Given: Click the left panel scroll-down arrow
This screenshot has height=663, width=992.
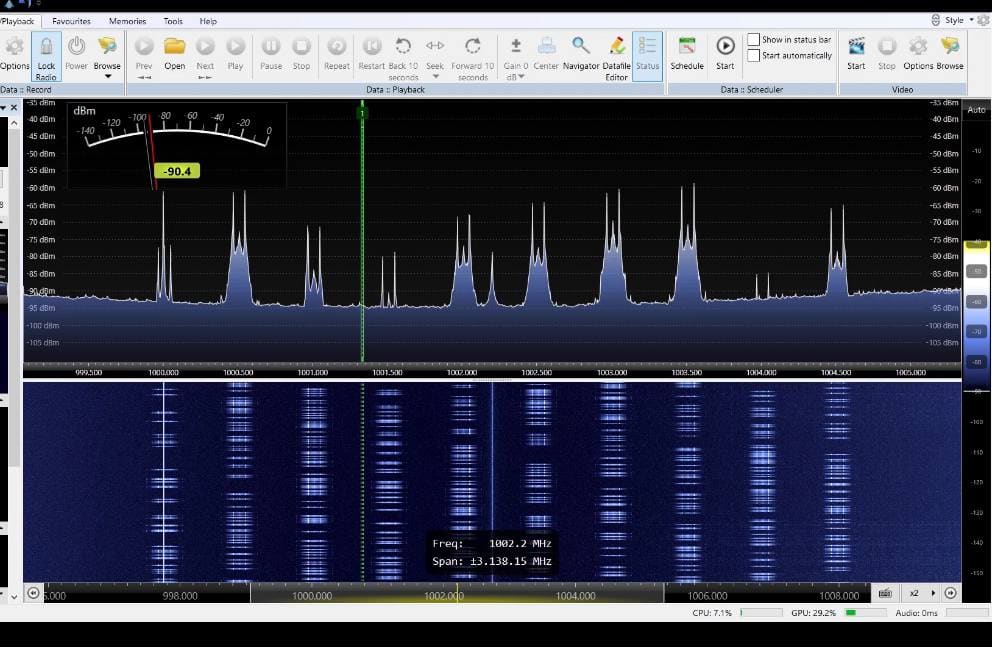Looking at the screenshot, I should click(x=14, y=596).
